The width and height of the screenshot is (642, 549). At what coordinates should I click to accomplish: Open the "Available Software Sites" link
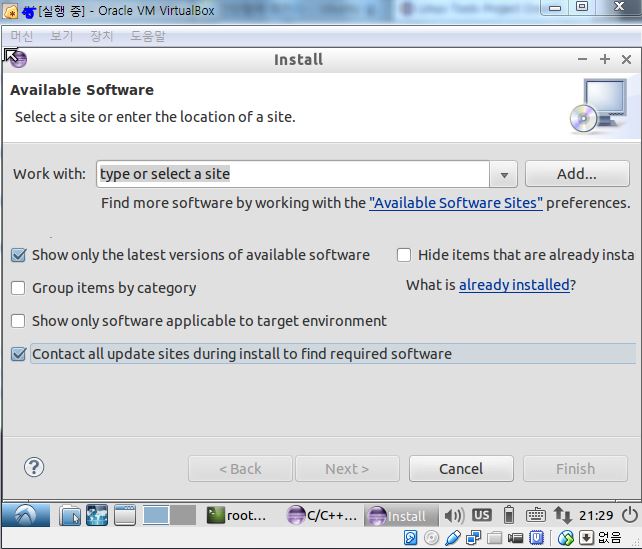tap(456, 203)
